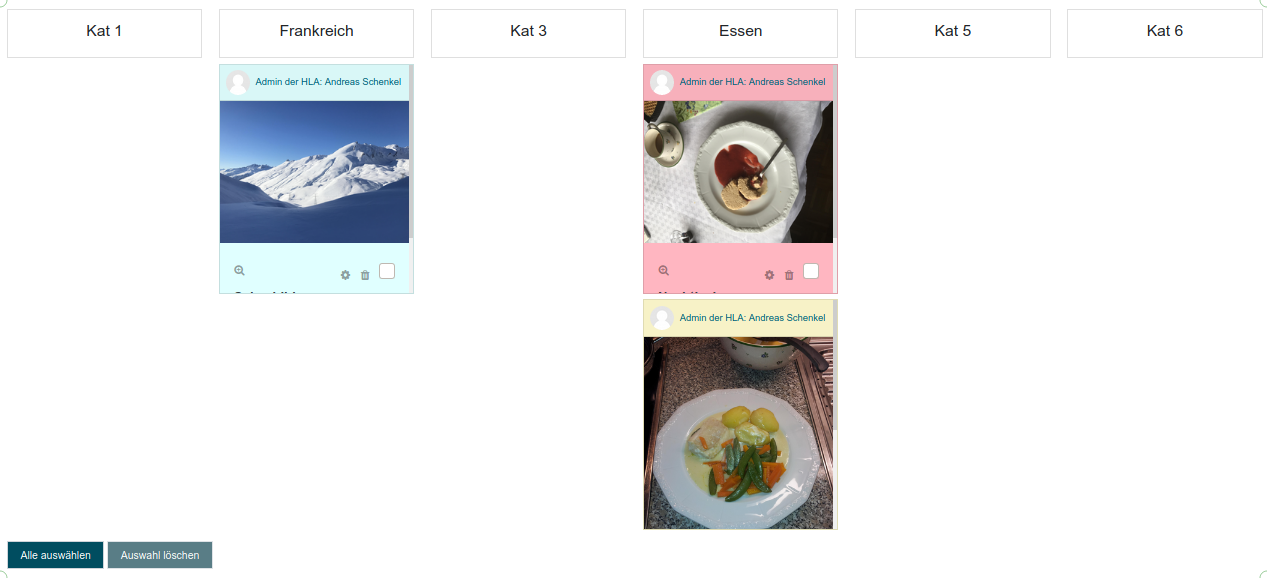The width and height of the screenshot is (1267, 578).
Task: Select the Frankreich category header
Action: coord(316,33)
